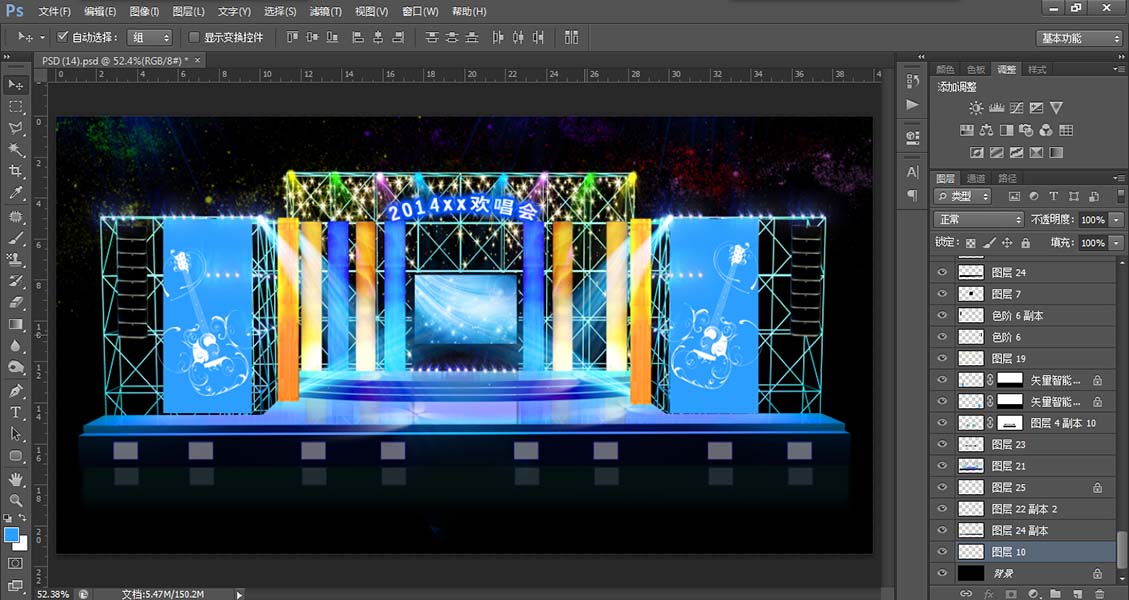Screen dimensions: 1129x600
Task: Open the 不透明度 slider dropdown arrow
Action: coord(1117,220)
